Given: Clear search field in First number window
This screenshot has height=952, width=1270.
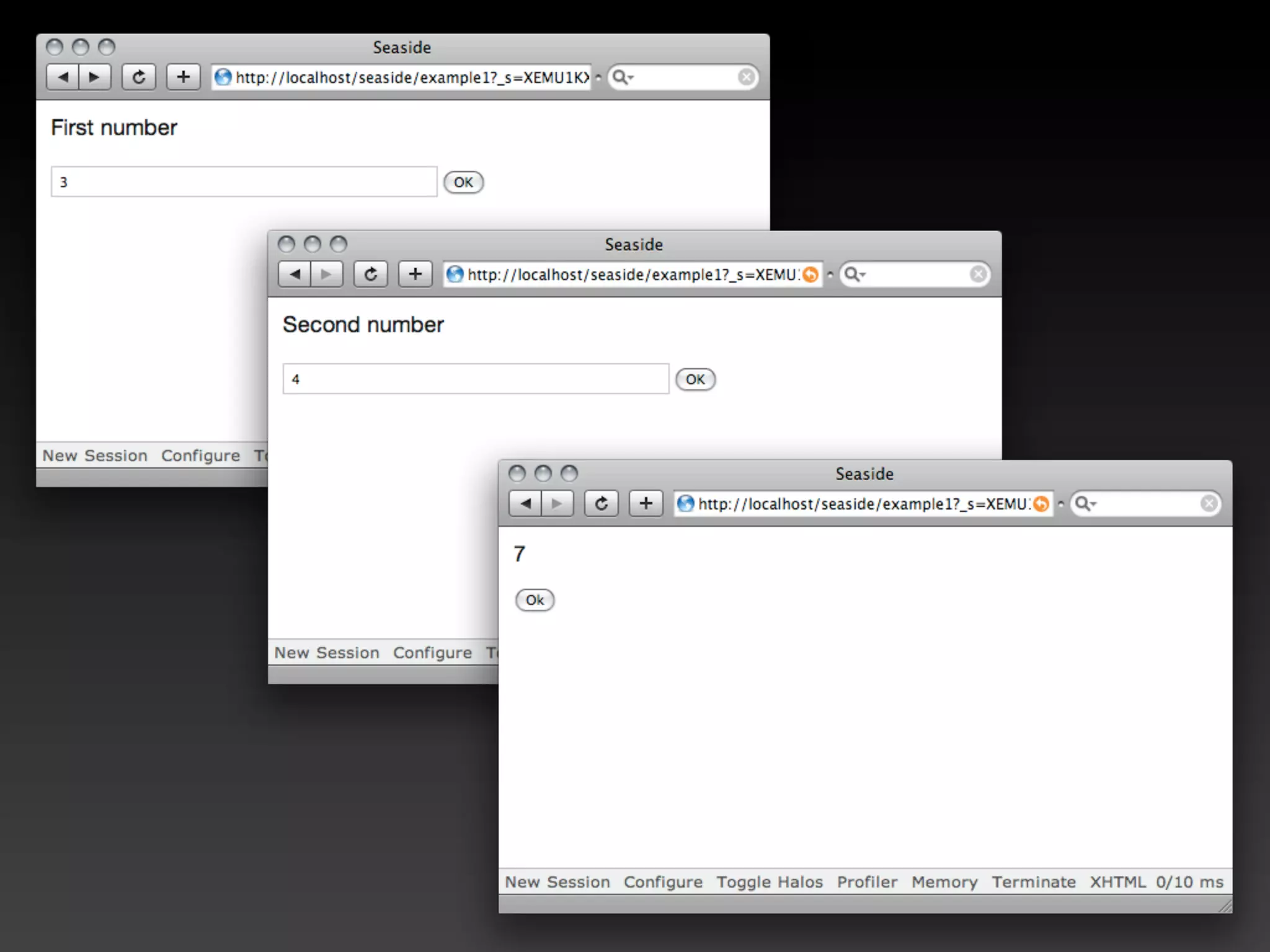Looking at the screenshot, I should pyautogui.click(x=746, y=77).
